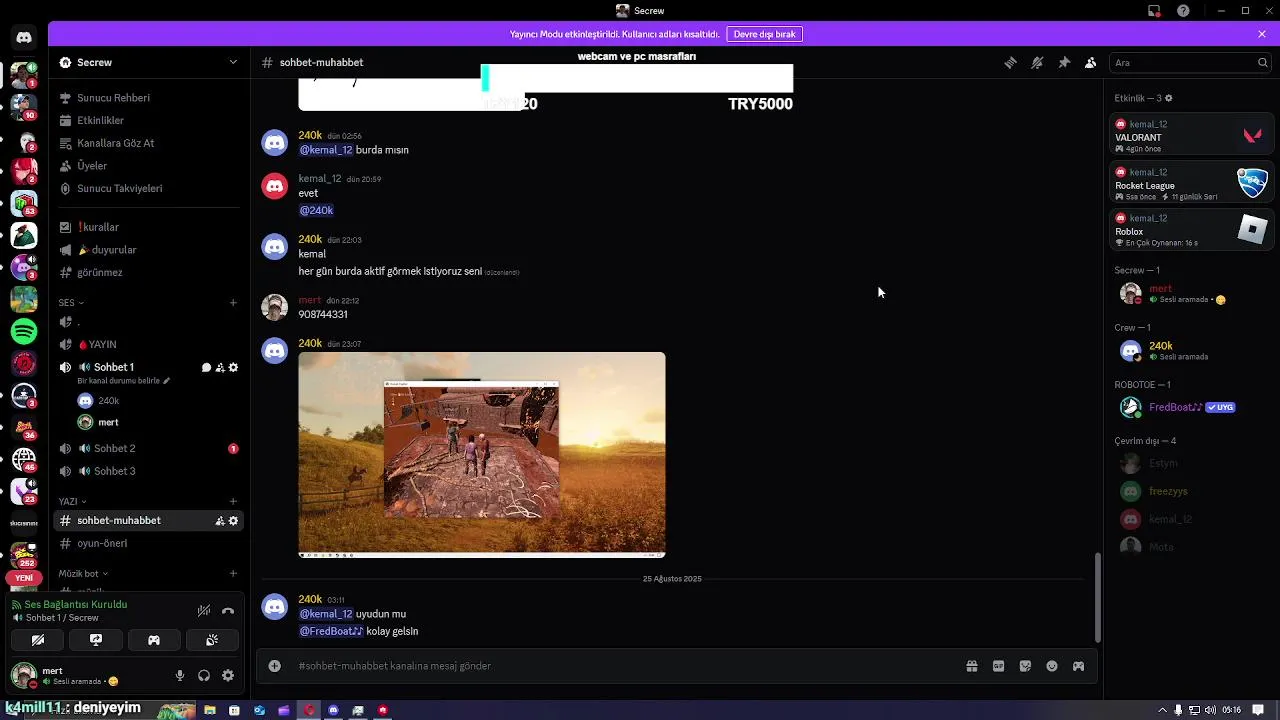The image size is (1280, 720).
Task: Open Kanallara Göz At
Action: tap(149, 143)
